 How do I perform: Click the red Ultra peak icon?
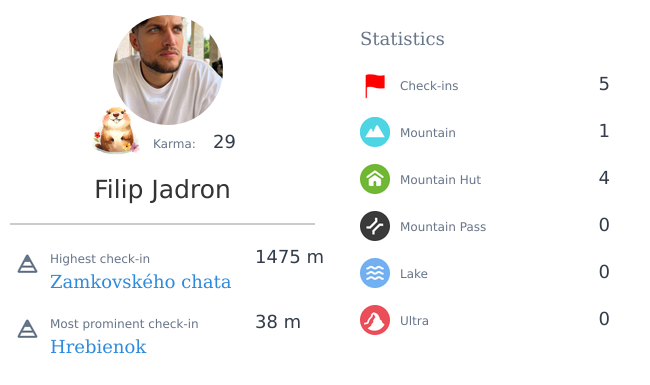(375, 320)
